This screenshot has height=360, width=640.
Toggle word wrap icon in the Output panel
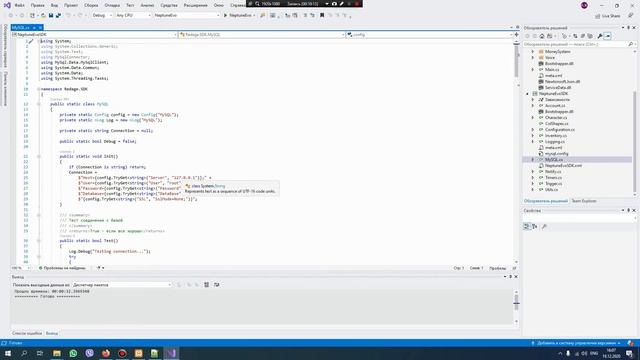point(216,285)
